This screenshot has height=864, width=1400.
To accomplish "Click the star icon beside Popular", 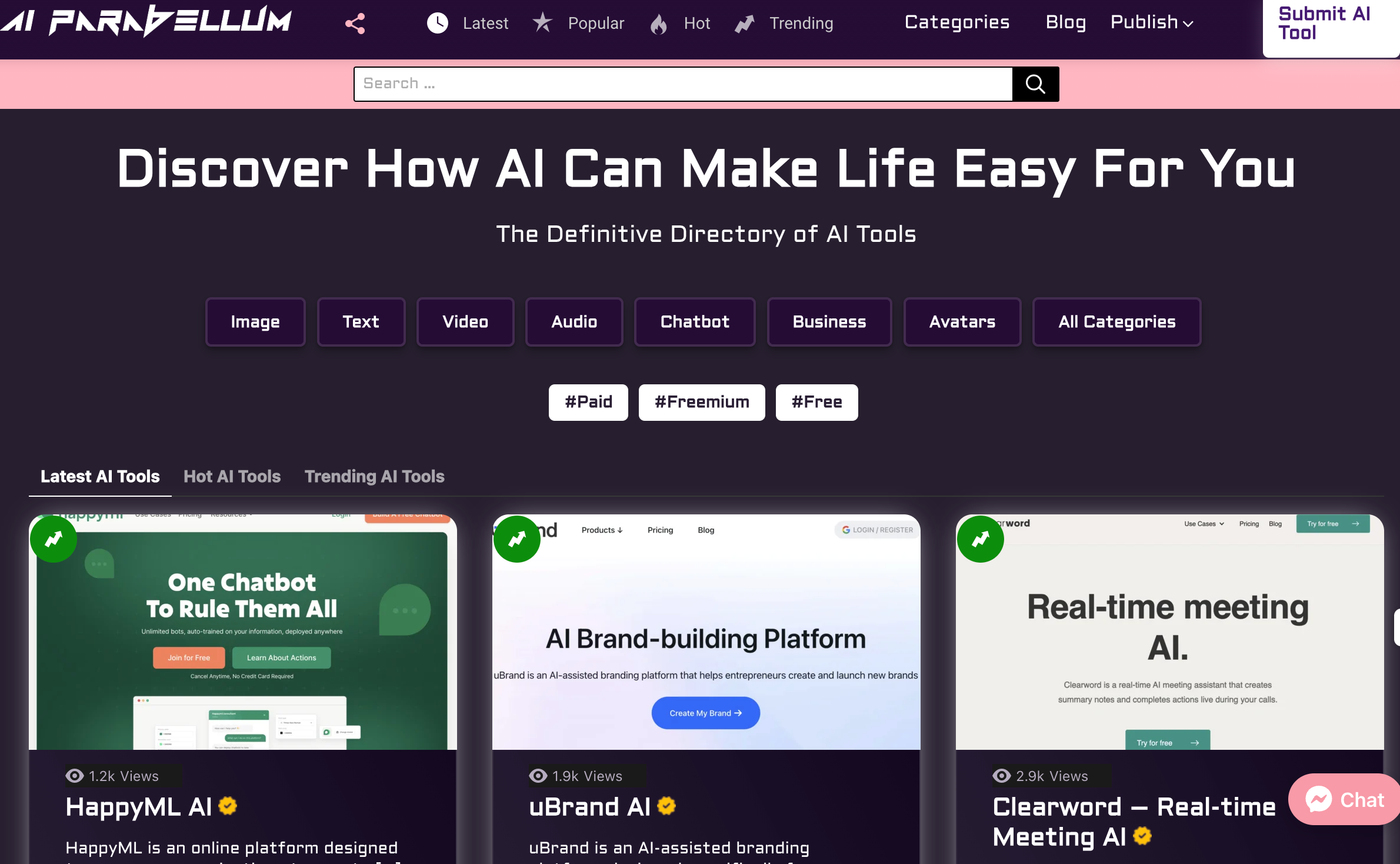I will pyautogui.click(x=542, y=23).
